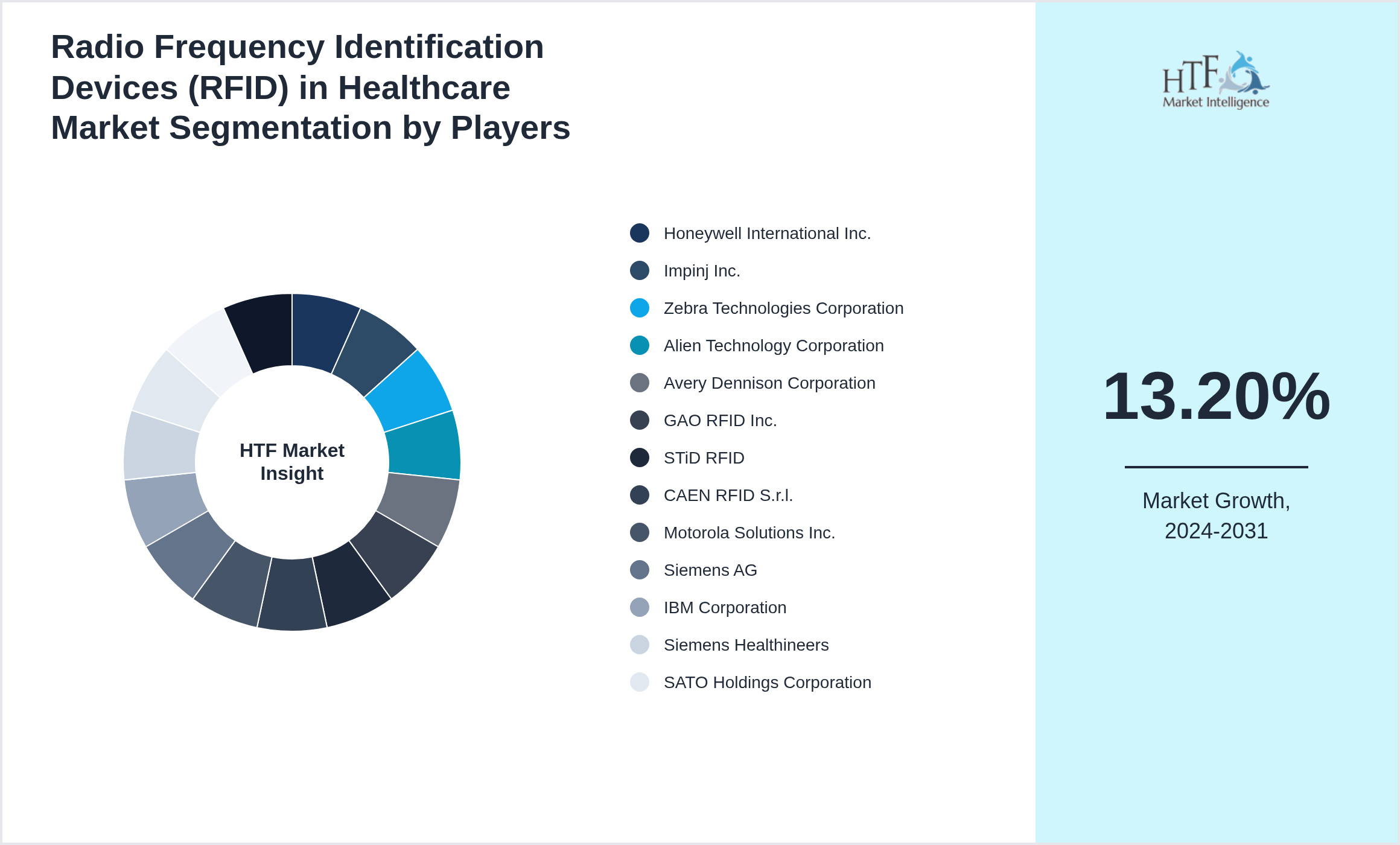Click the Impinj Inc. legend color dot
The image size is (1400, 845).
click(x=640, y=270)
